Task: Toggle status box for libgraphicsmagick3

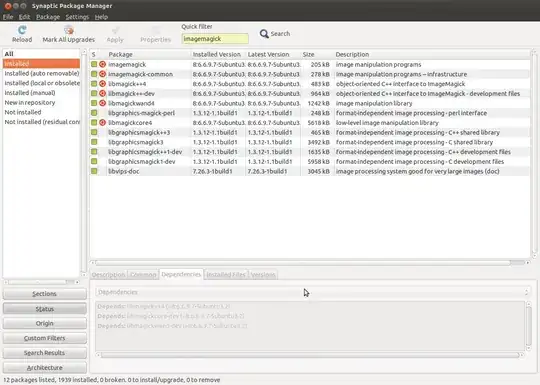Action: (94, 142)
